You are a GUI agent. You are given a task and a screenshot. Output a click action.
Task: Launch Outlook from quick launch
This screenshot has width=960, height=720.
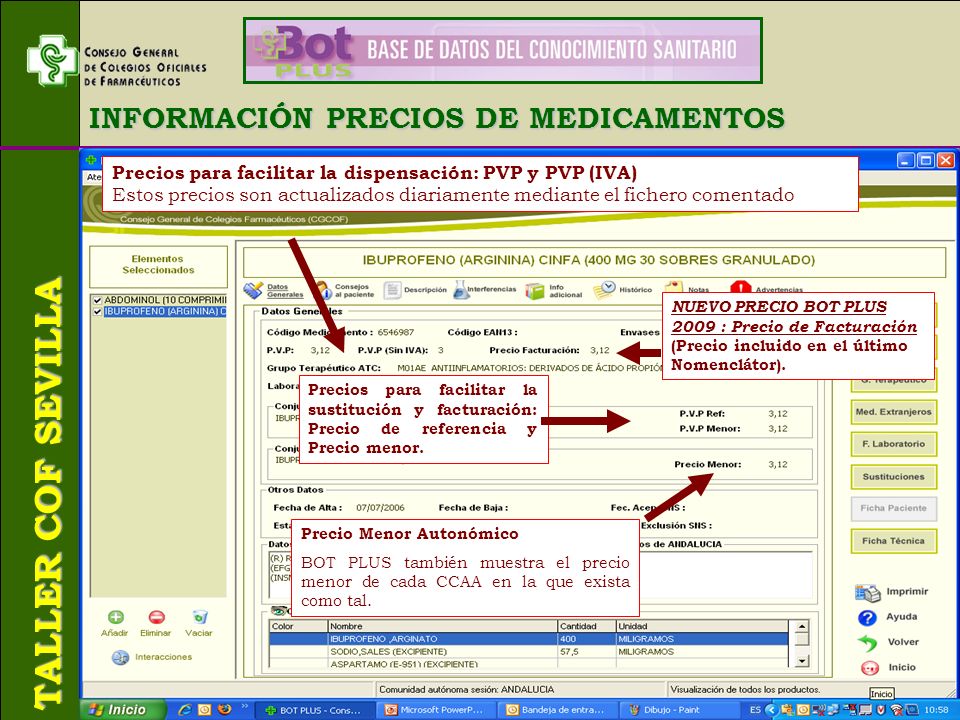pyautogui.click(x=204, y=710)
